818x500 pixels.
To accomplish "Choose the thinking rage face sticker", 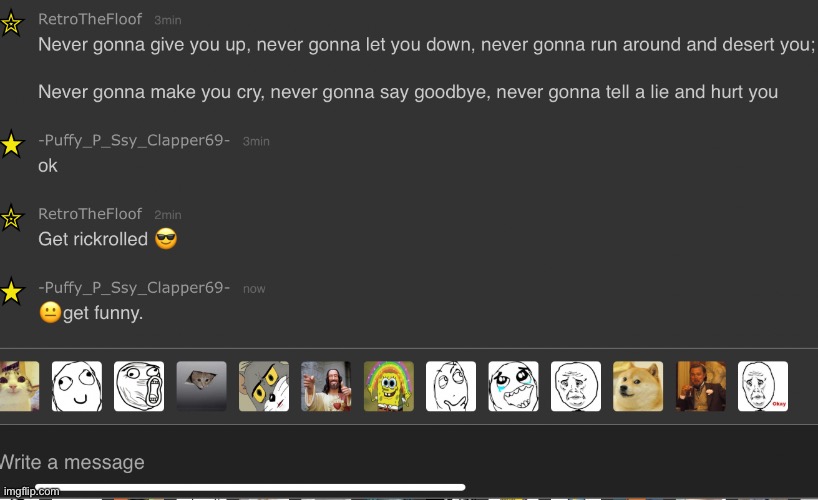I will tap(451, 386).
